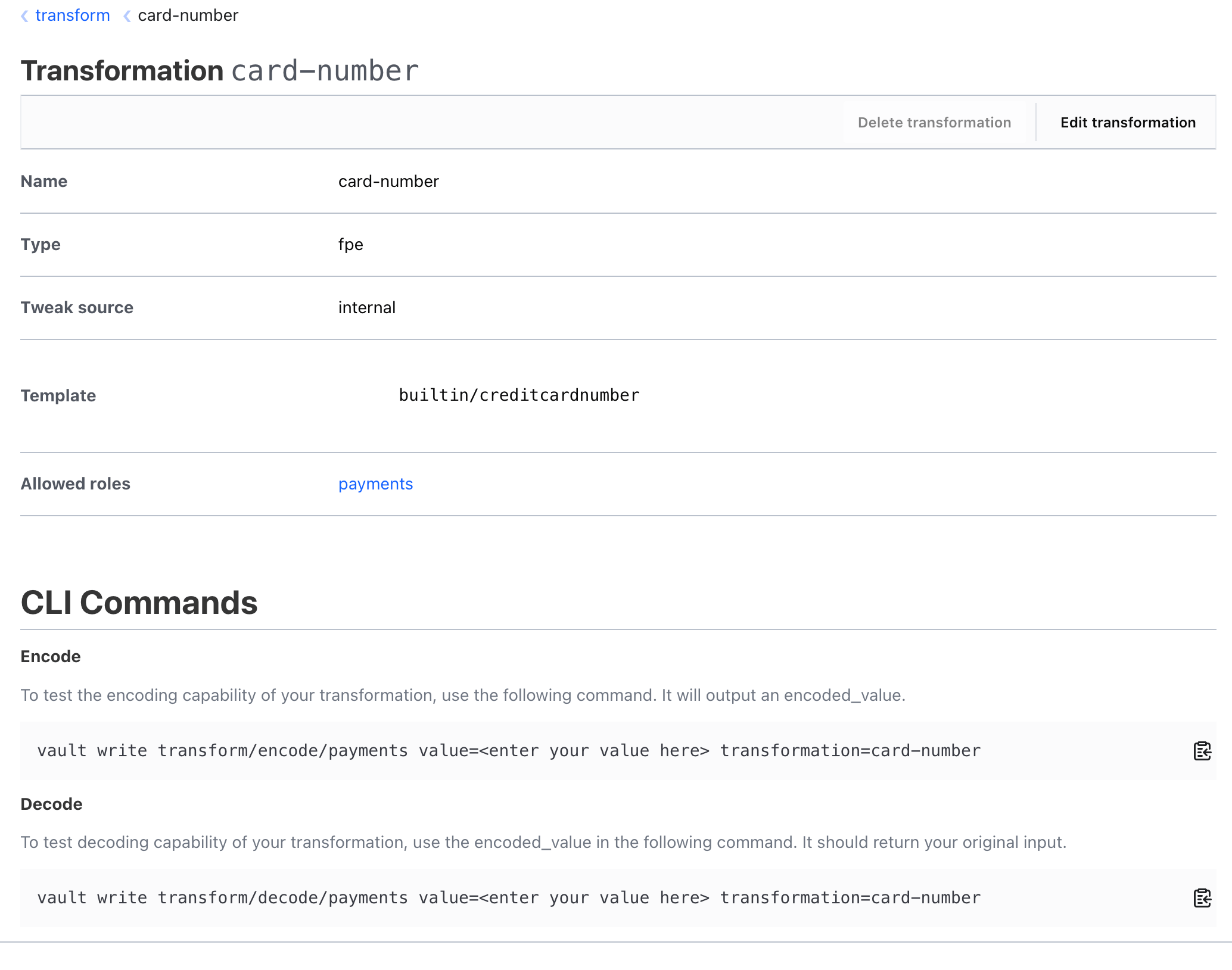
Task: Click the Name field label
Action: point(43,182)
